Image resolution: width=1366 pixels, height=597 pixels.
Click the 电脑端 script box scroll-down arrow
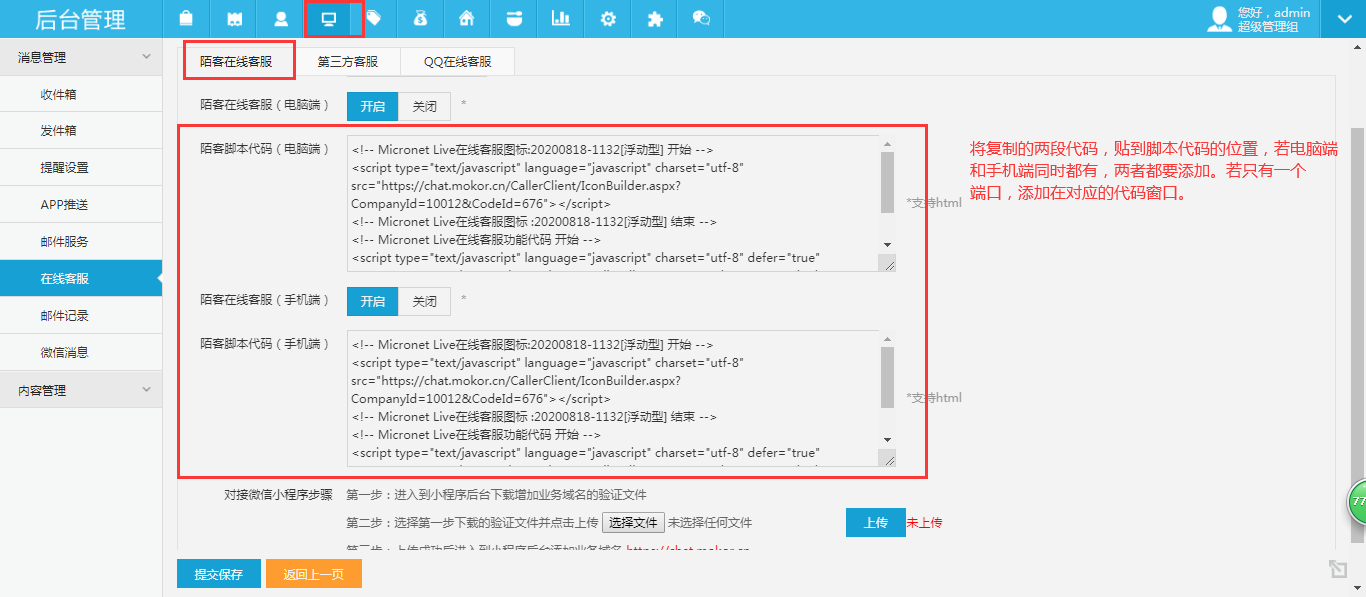(887, 245)
